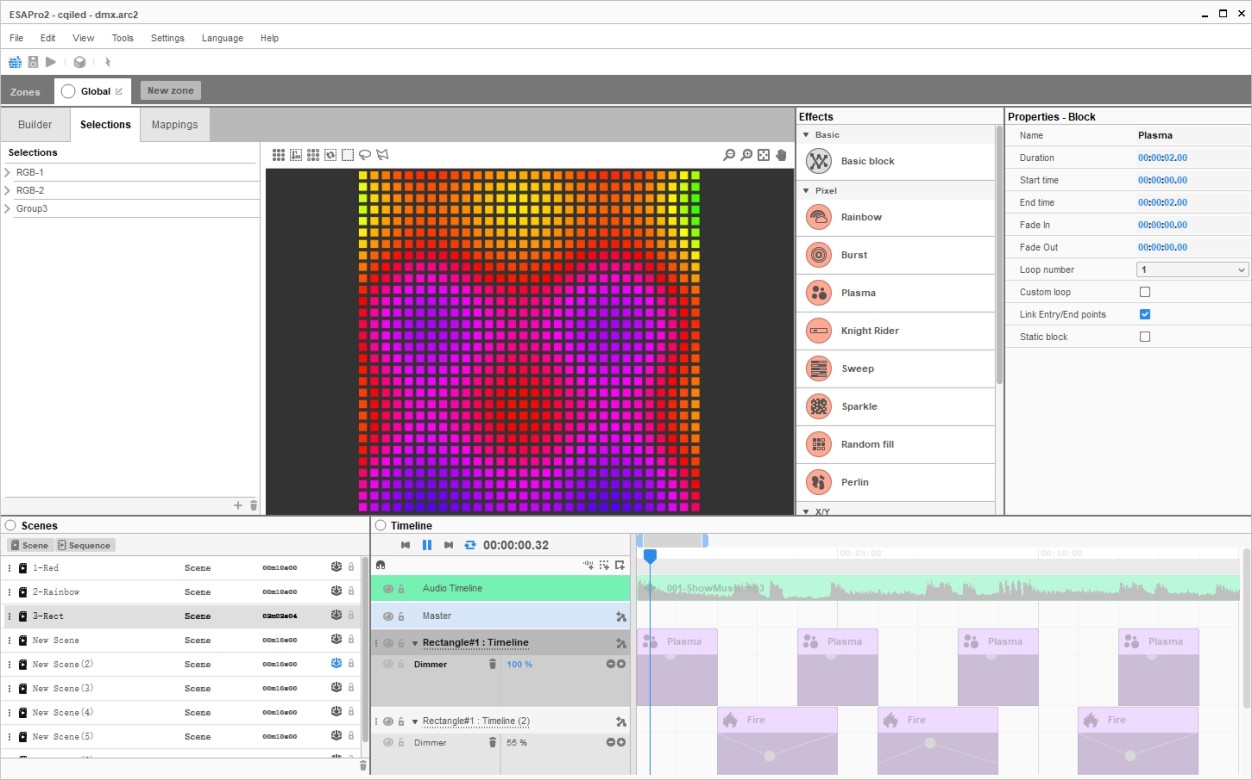Screen dimensions: 1252x780
Task: Toggle the Global zone radio circle
Action: (68, 91)
